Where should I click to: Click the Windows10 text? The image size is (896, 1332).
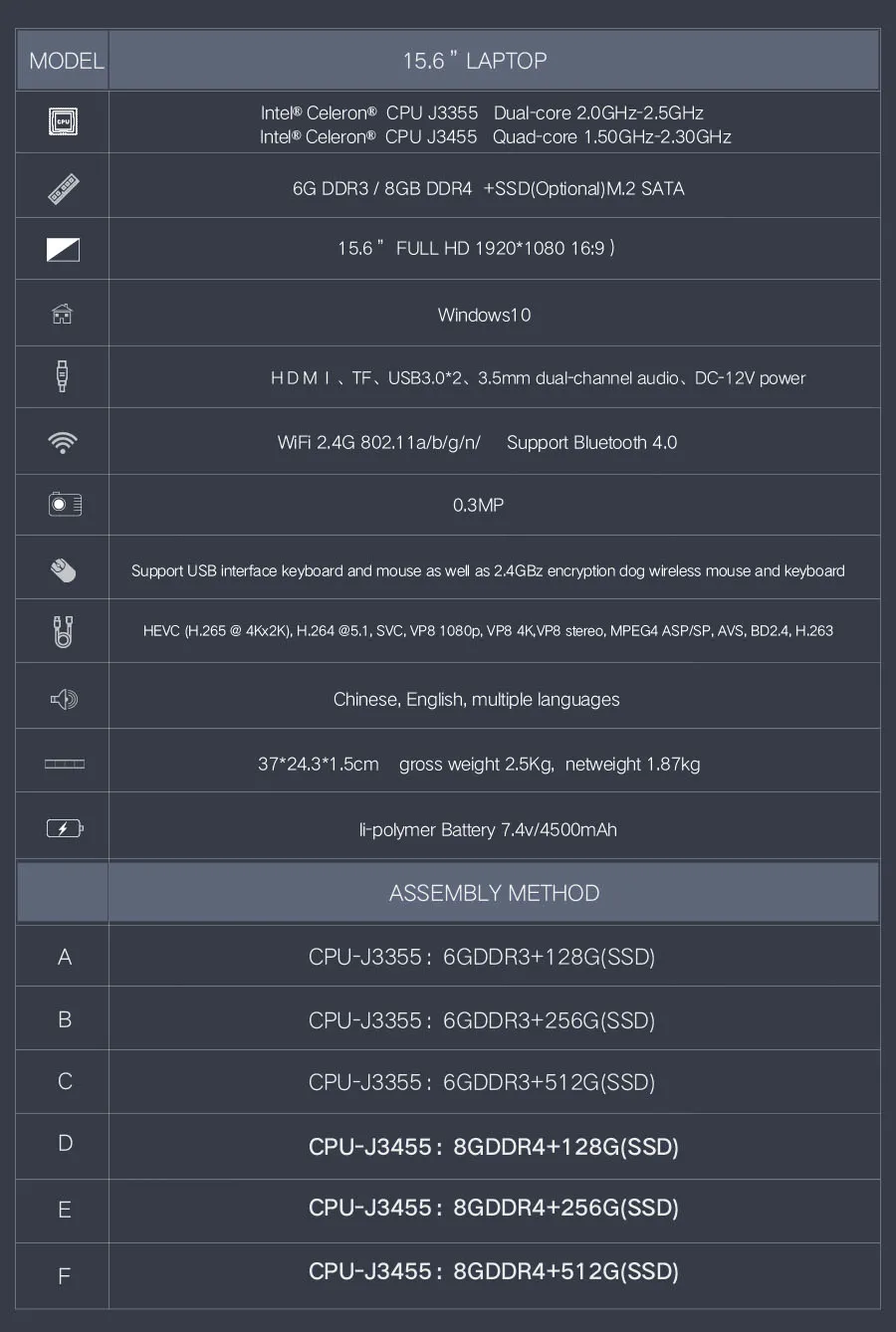[484, 315]
